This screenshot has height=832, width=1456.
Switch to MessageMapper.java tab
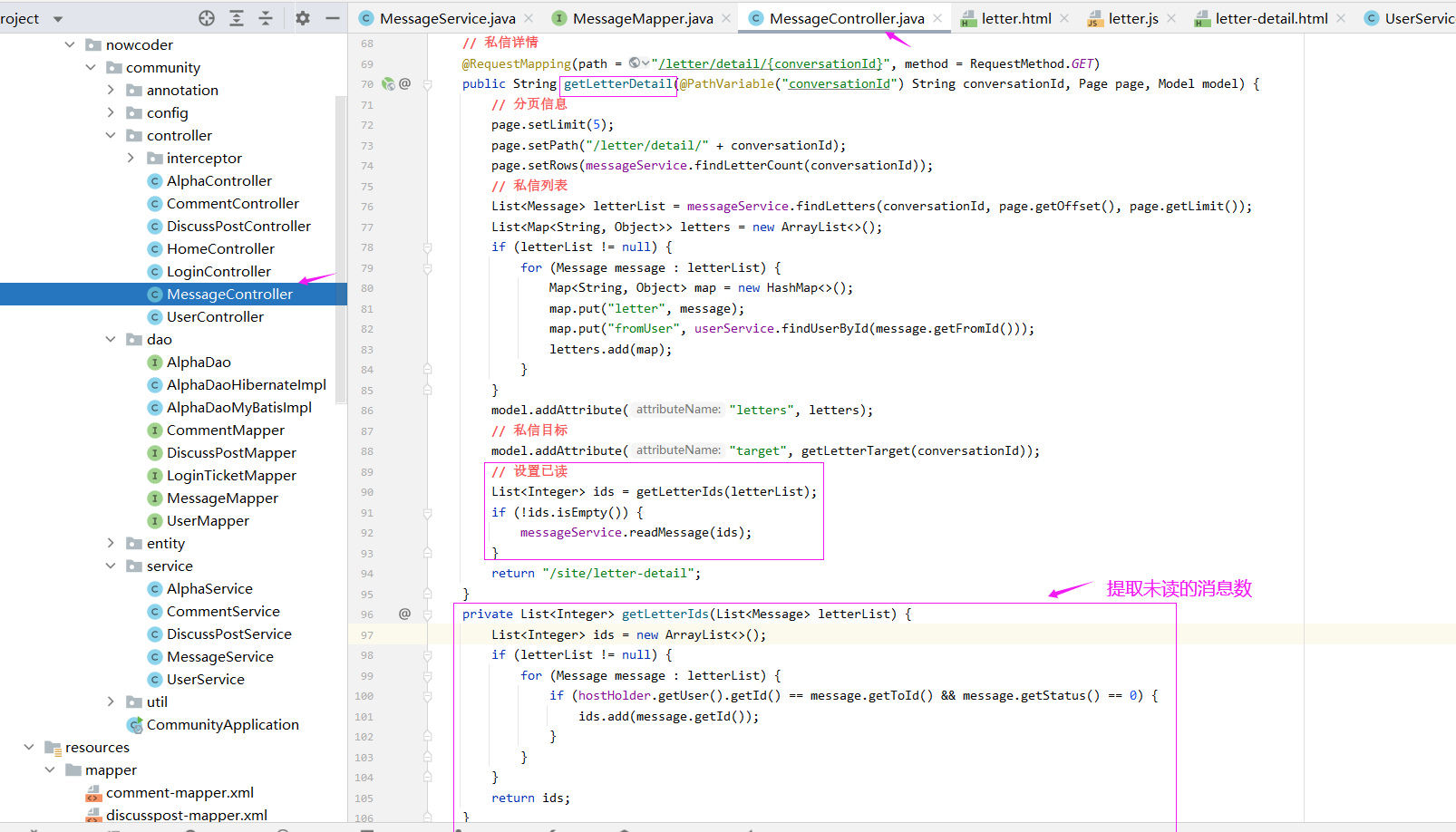pyautogui.click(x=643, y=18)
